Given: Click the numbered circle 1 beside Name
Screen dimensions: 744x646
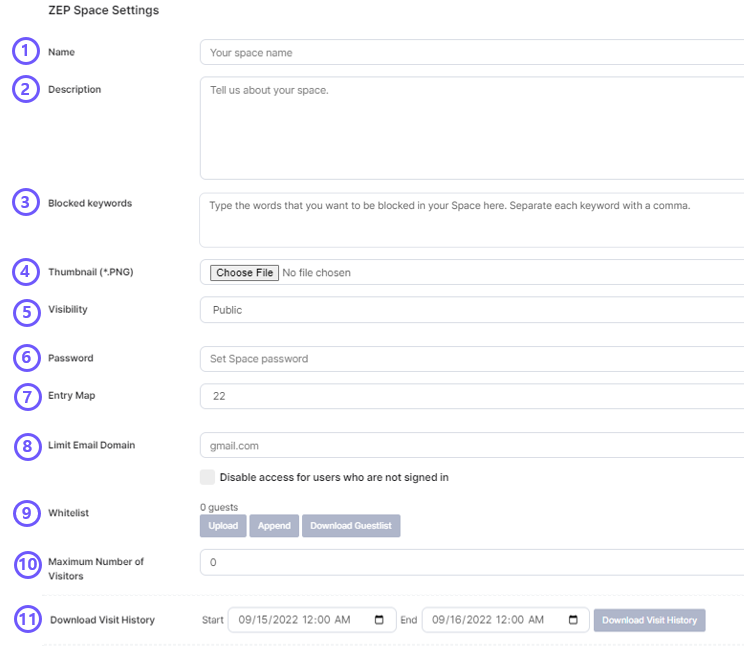Looking at the screenshot, I should pos(25,51).
